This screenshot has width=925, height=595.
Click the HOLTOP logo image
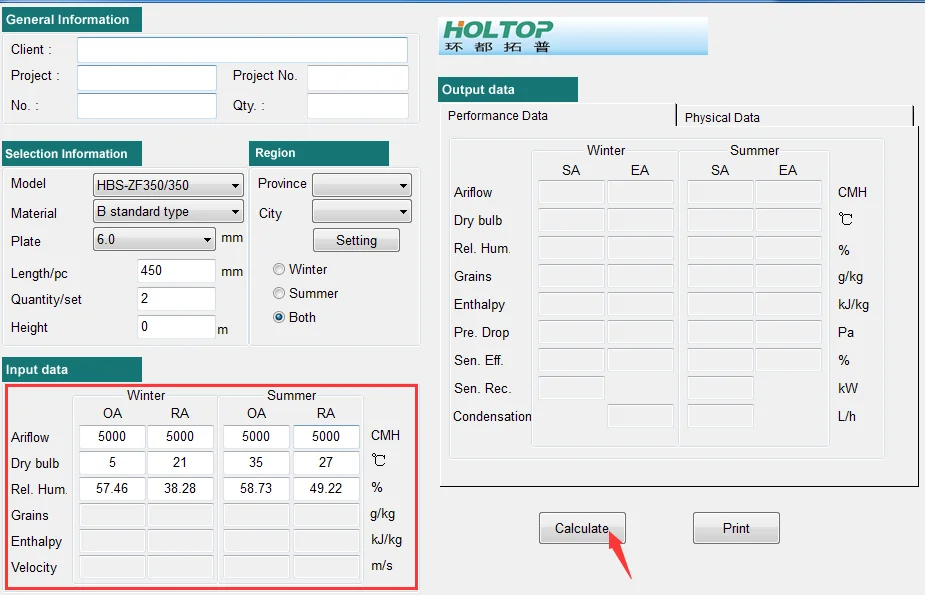573,36
